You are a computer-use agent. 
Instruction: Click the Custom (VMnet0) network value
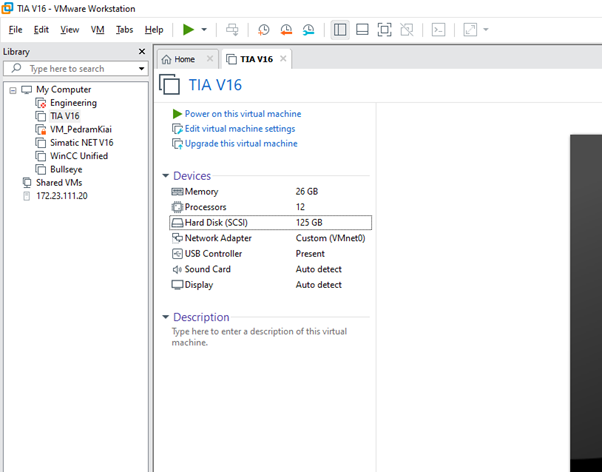(330, 238)
